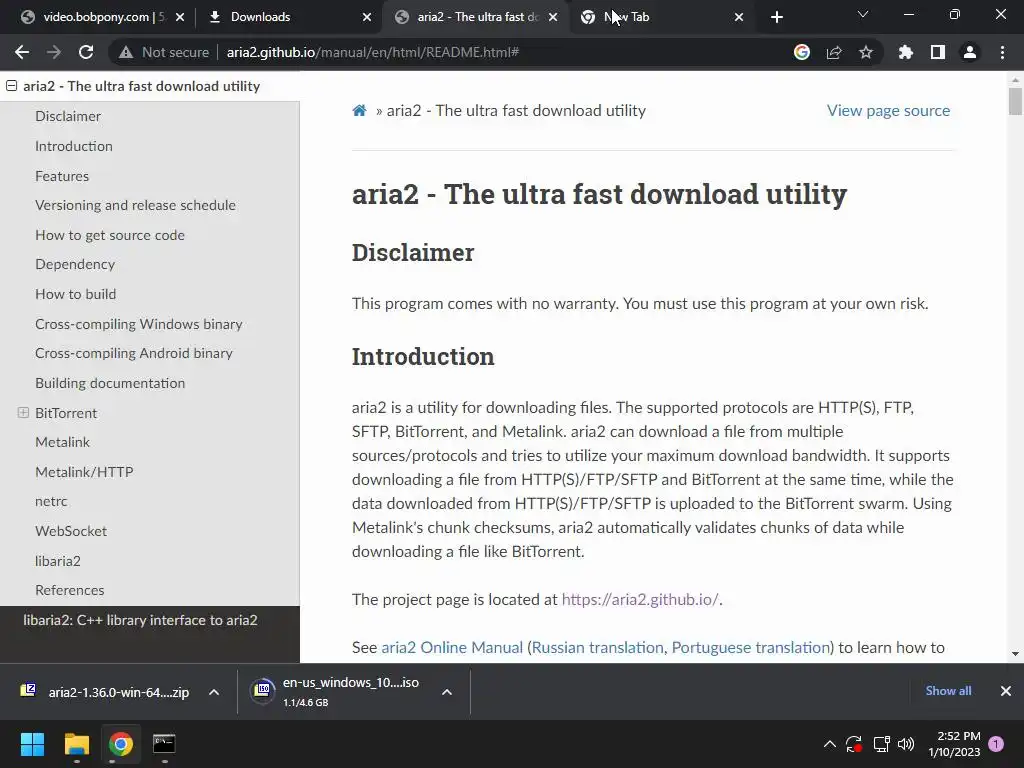Bookmark this page with the star
Viewport: 1024px width, 768px height.
point(866,52)
